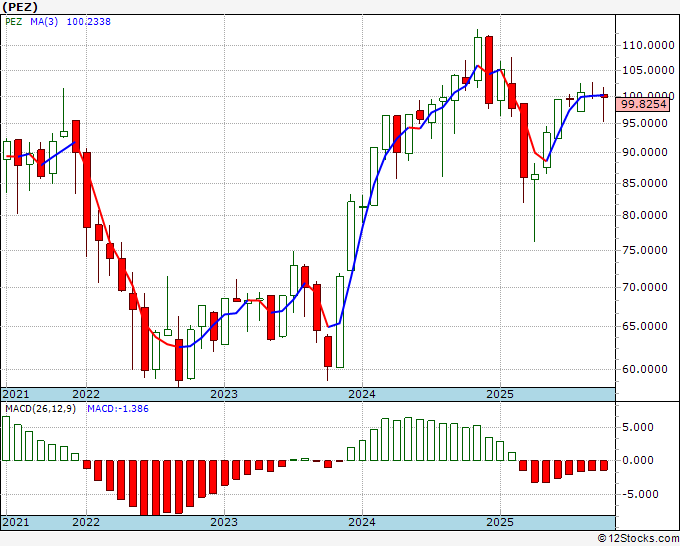Image resolution: width=680 pixels, height=546 pixels.
Task: Click the 75.0000 price axis label
Action: click(x=645, y=250)
